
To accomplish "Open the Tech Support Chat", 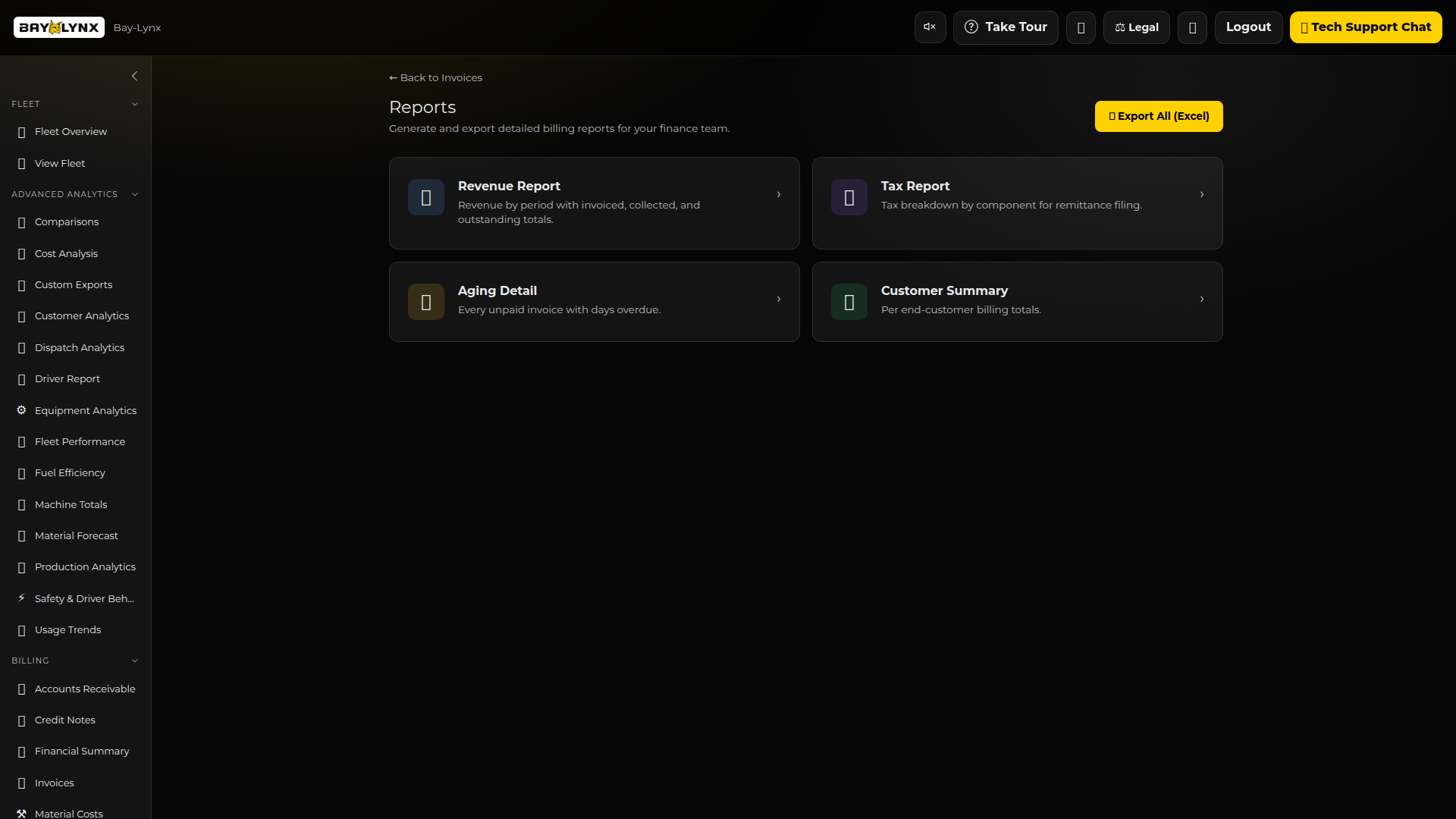I will pyautogui.click(x=1365, y=27).
